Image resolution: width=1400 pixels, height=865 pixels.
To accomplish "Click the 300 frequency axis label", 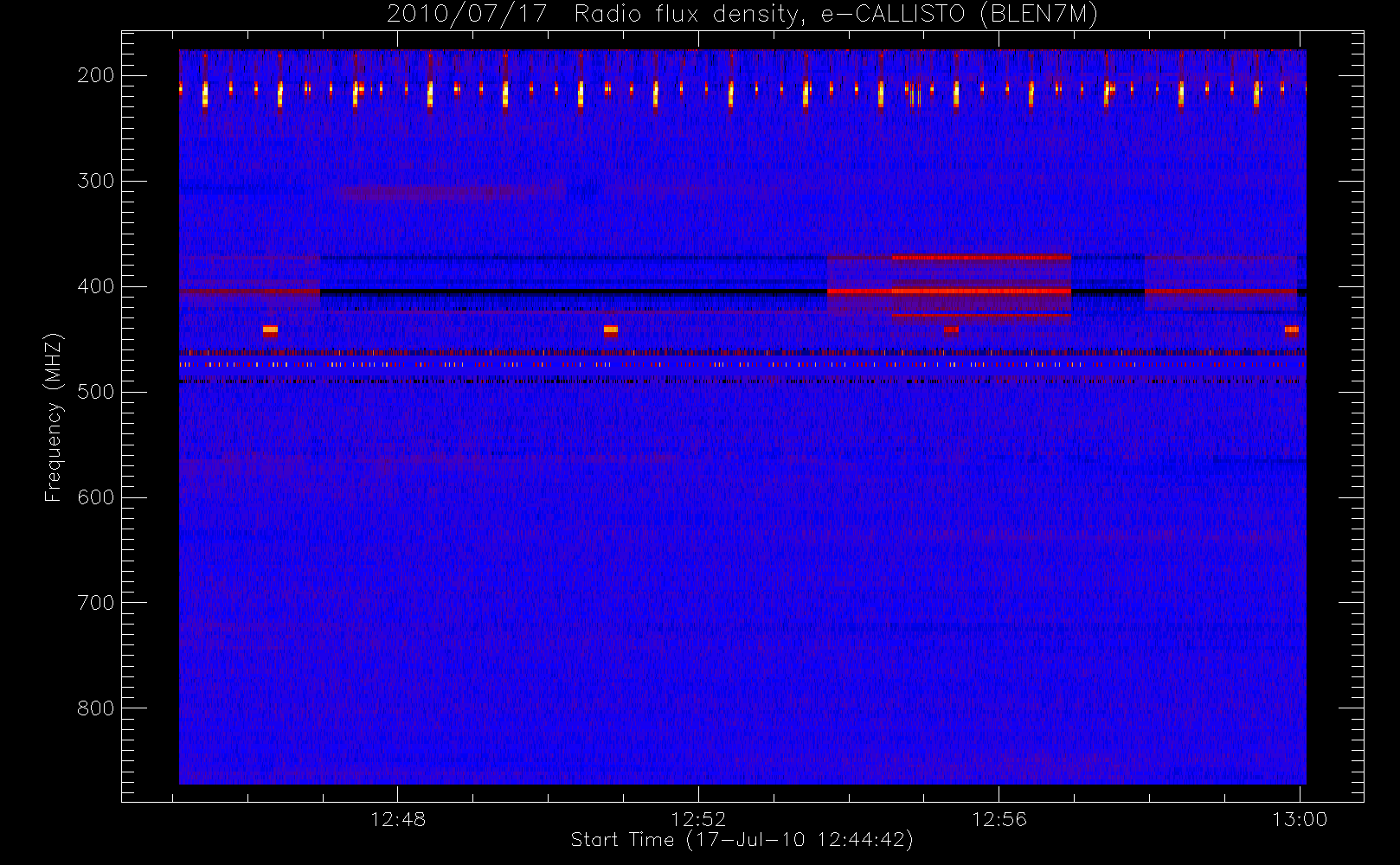I will click(95, 181).
